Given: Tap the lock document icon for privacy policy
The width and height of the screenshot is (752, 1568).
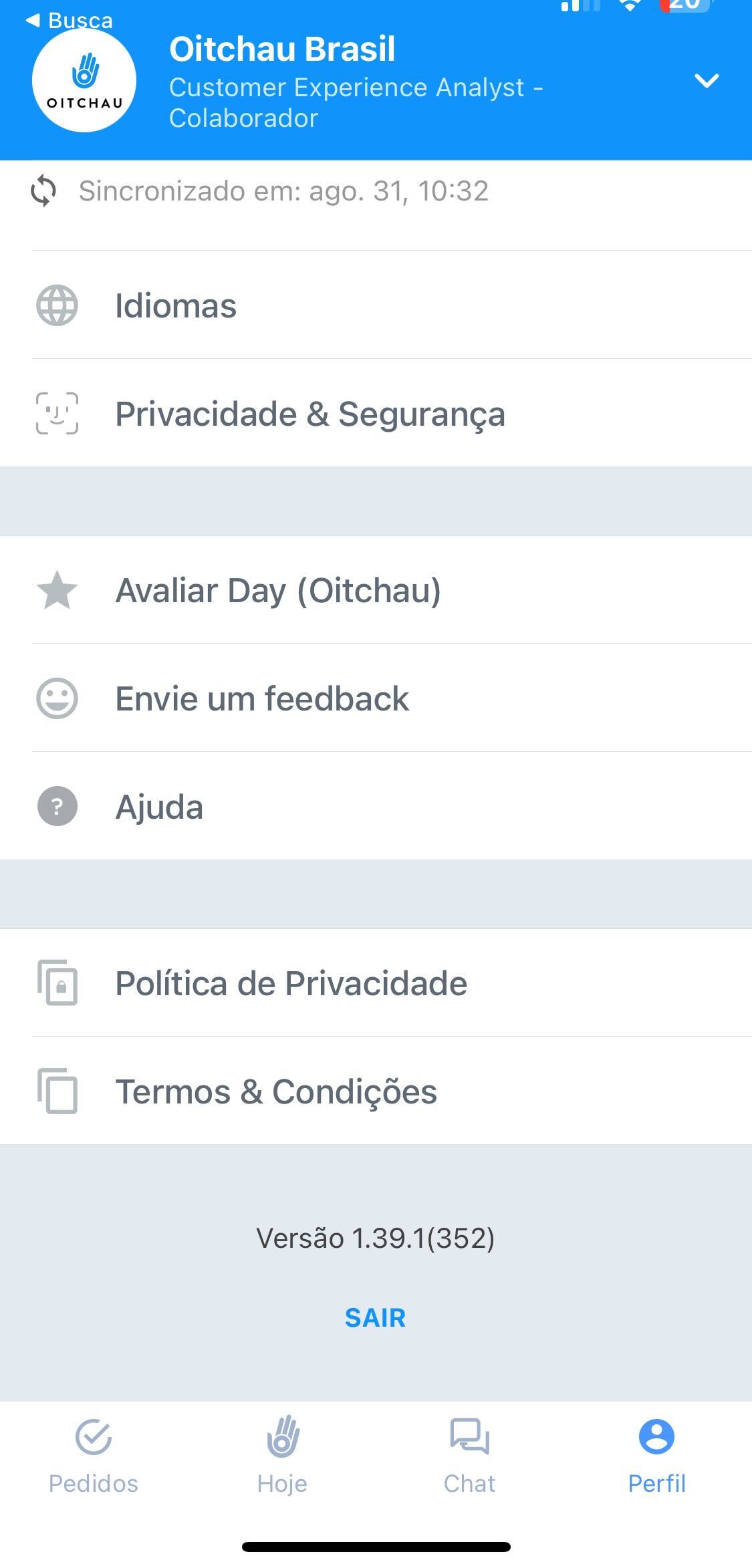Looking at the screenshot, I should point(57,983).
